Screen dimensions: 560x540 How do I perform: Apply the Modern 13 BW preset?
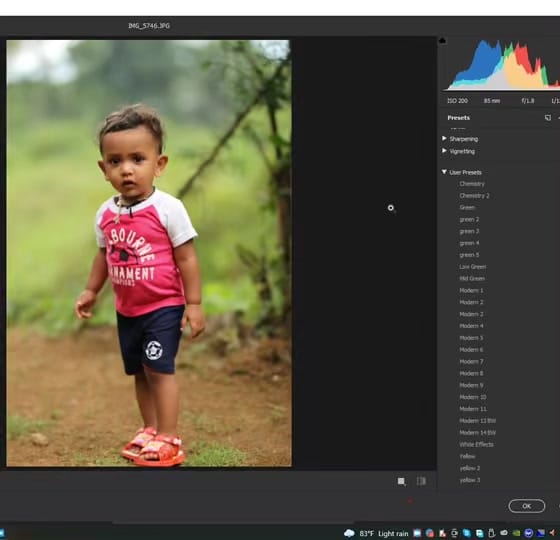pos(478,421)
